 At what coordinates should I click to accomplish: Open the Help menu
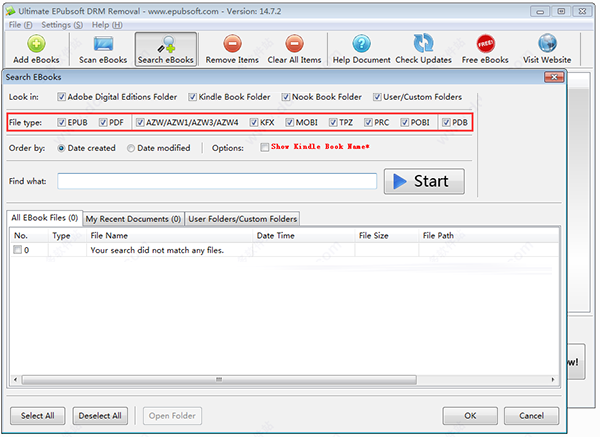point(107,25)
